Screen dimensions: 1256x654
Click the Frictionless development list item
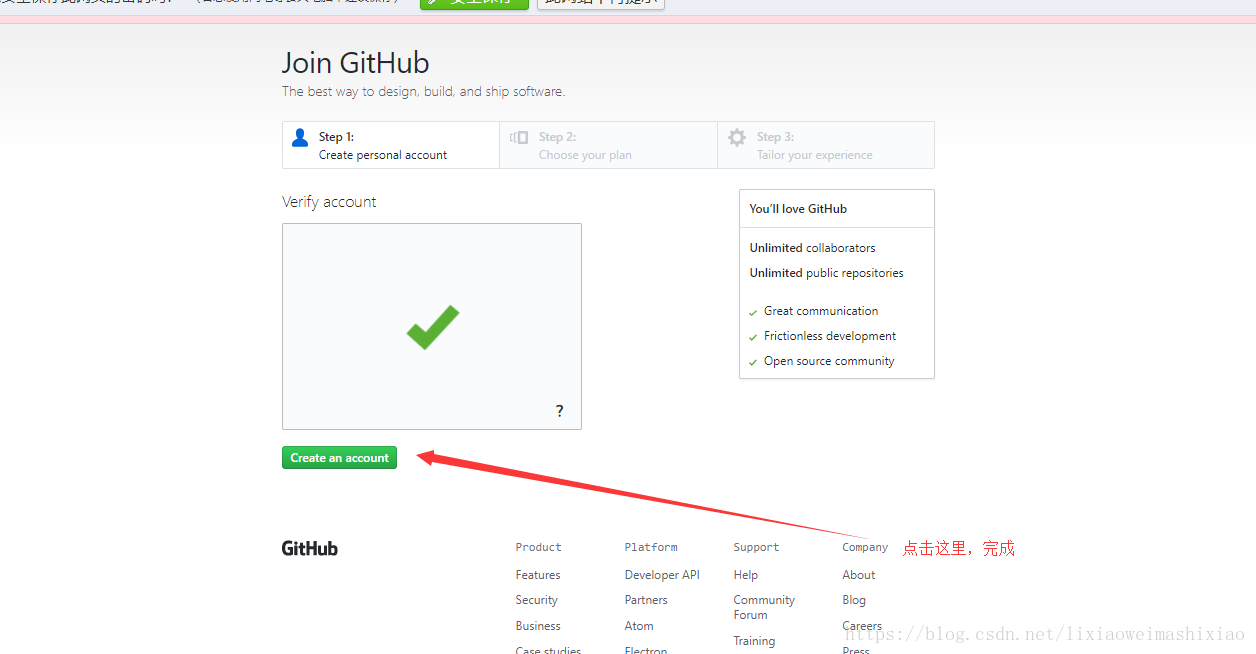[830, 336]
